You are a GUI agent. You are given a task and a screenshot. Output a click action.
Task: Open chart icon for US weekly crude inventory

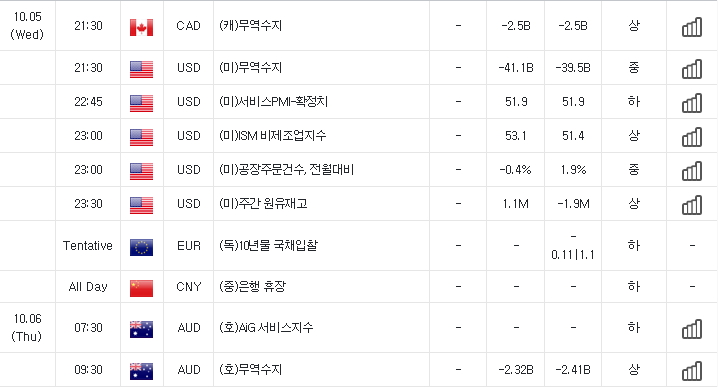click(x=692, y=205)
